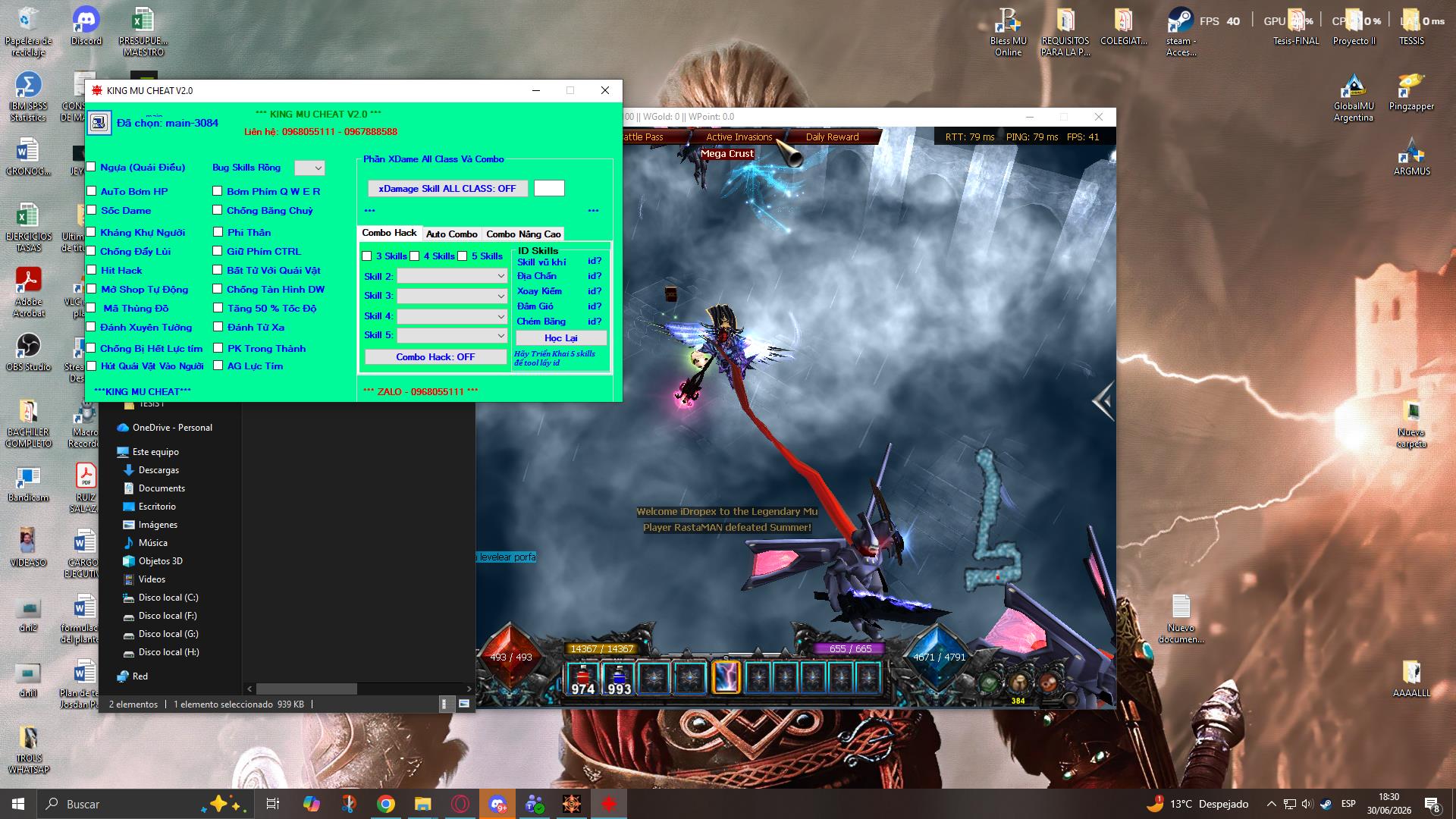Image resolution: width=1456 pixels, height=819 pixels.
Task: Select OneDrive - Personal in navigation tree
Action: [x=172, y=428]
